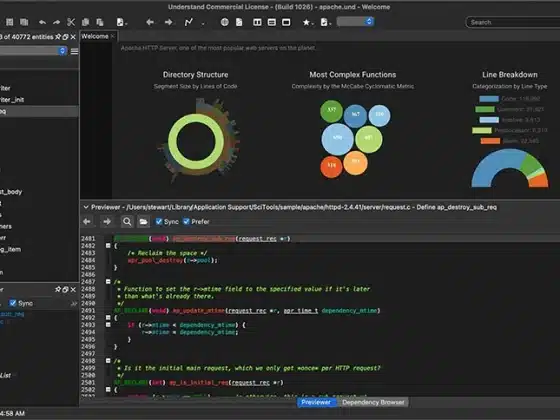Navigate forward with the main toolbar right arrow
Image resolution: width=560 pixels, height=420 pixels.
point(168,22)
